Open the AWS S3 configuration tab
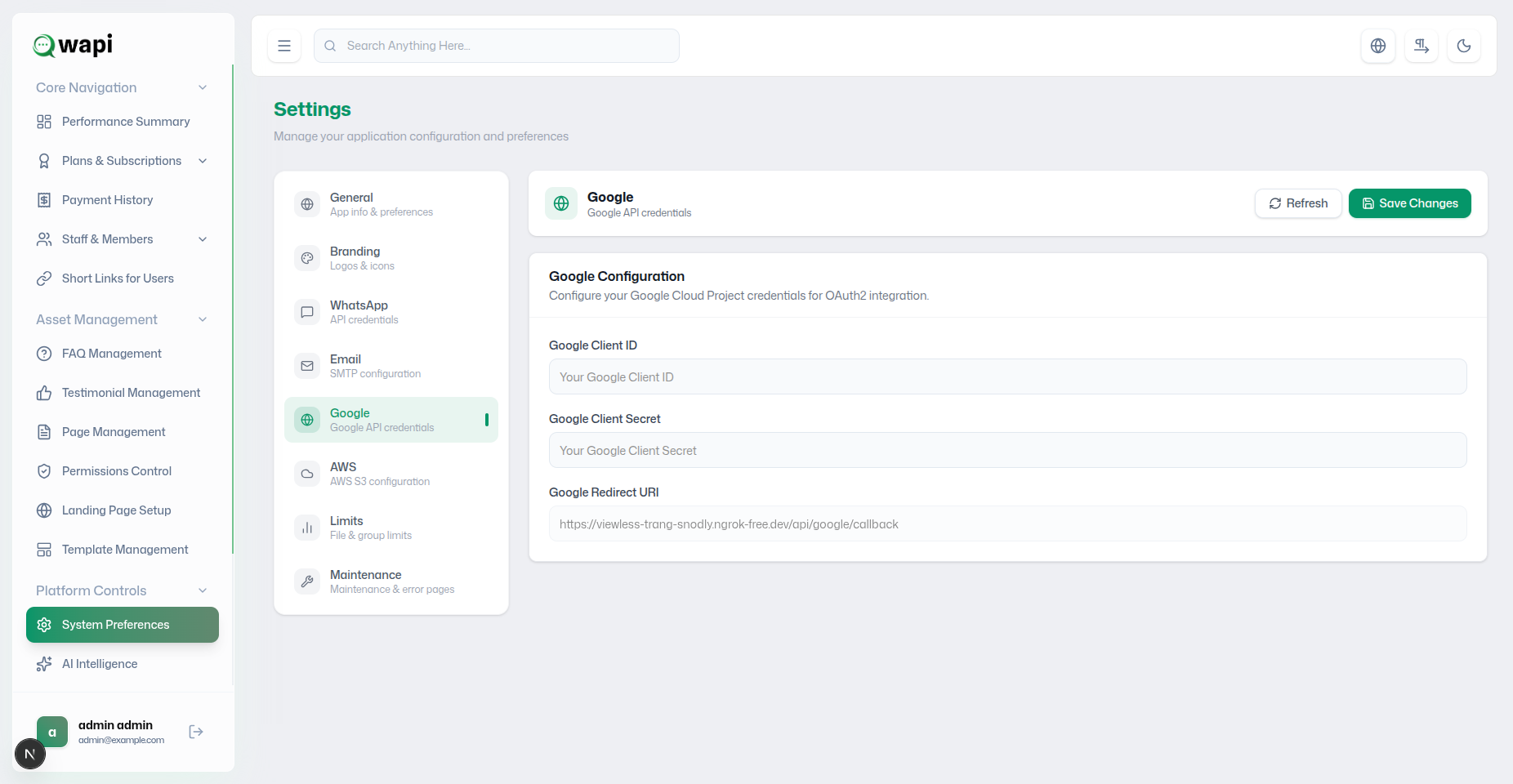 click(x=391, y=474)
